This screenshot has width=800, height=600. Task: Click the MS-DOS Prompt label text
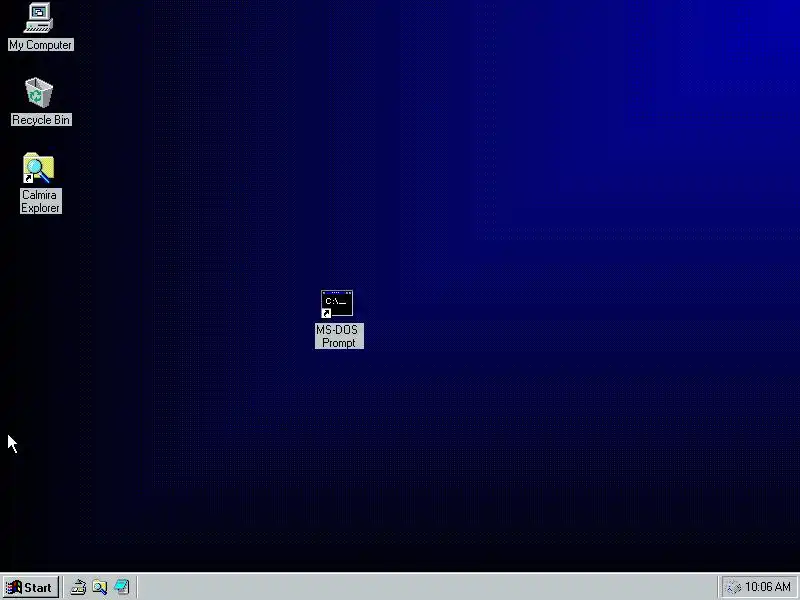tap(339, 336)
